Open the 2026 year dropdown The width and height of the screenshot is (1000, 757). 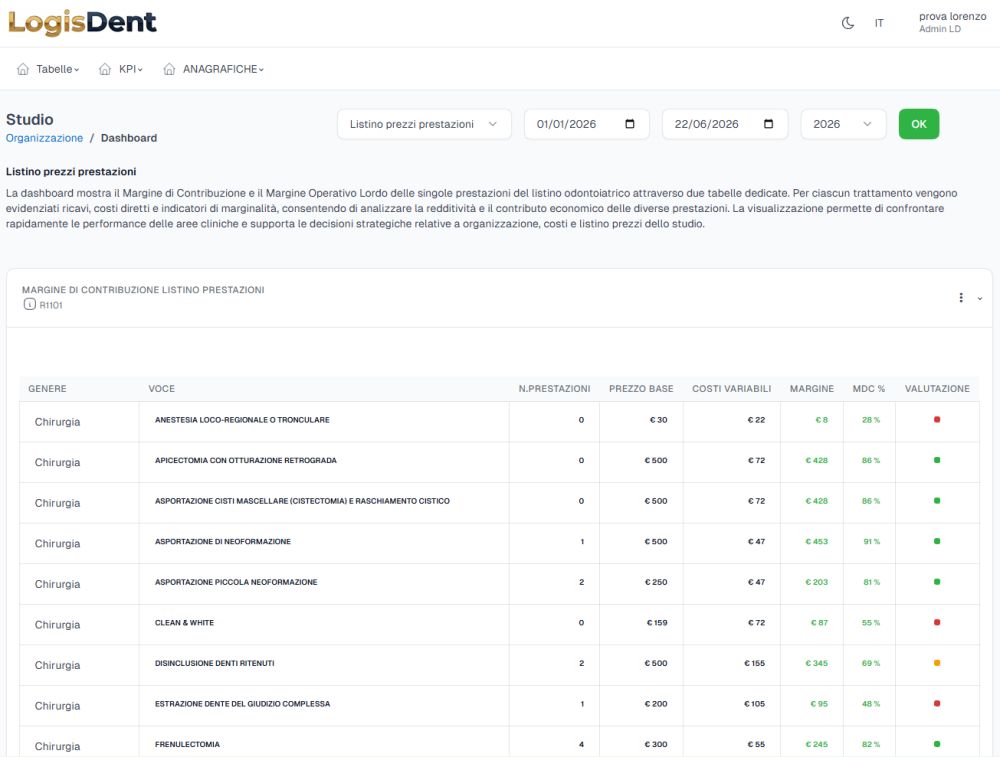pos(843,124)
